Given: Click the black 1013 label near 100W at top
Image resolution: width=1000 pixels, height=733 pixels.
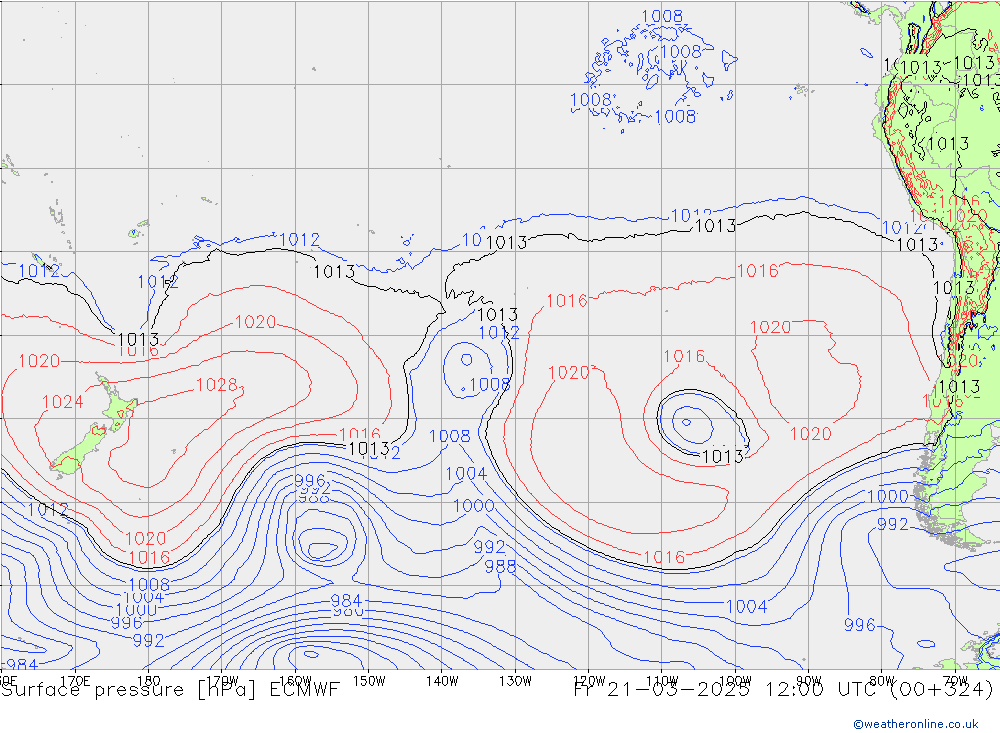Looking at the screenshot, I should (x=715, y=226).
